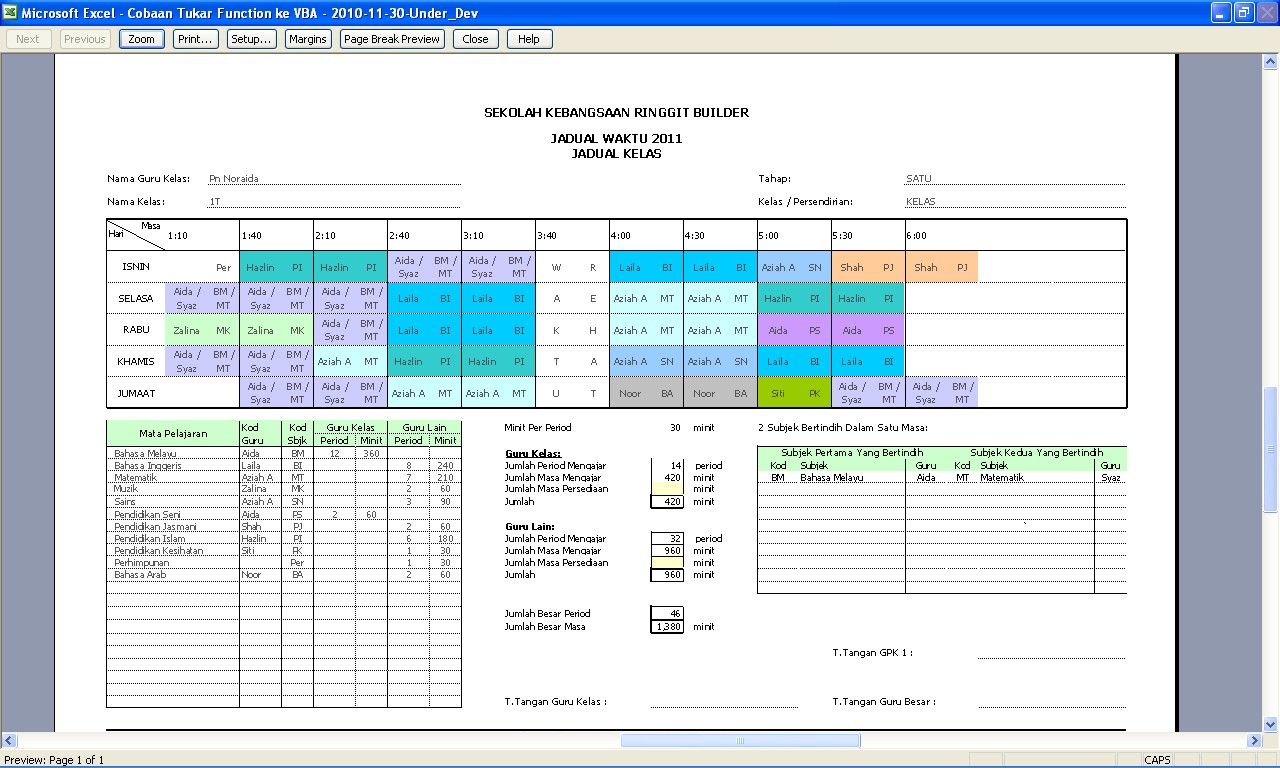1280x768 pixels.
Task: Click the Excel icon in title bar
Action: pos(11,12)
